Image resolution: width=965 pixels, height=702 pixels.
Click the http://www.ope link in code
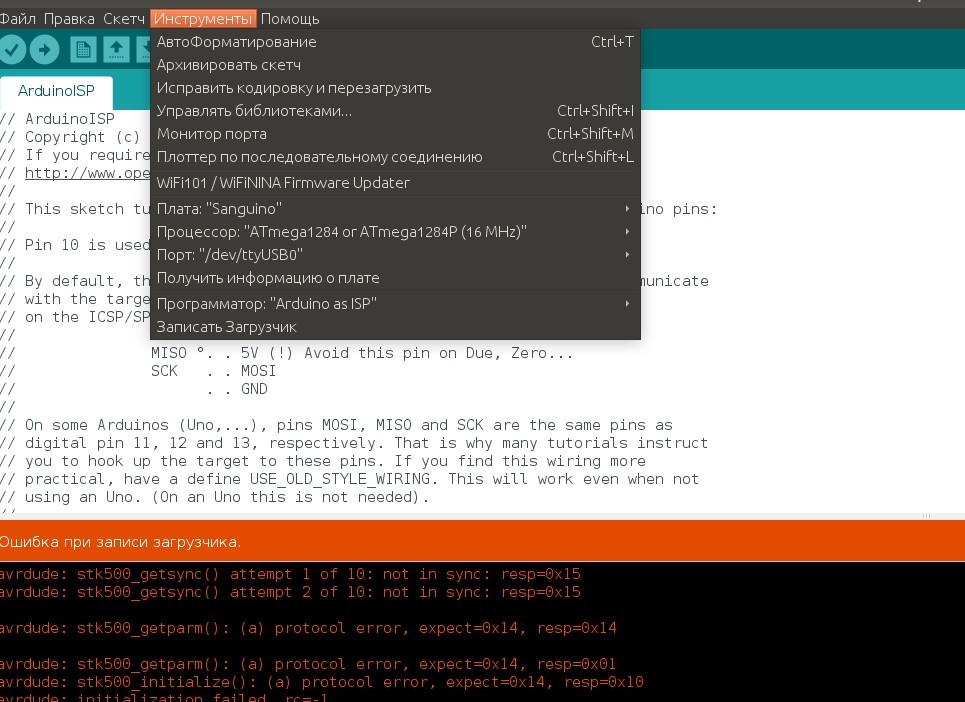(87, 173)
